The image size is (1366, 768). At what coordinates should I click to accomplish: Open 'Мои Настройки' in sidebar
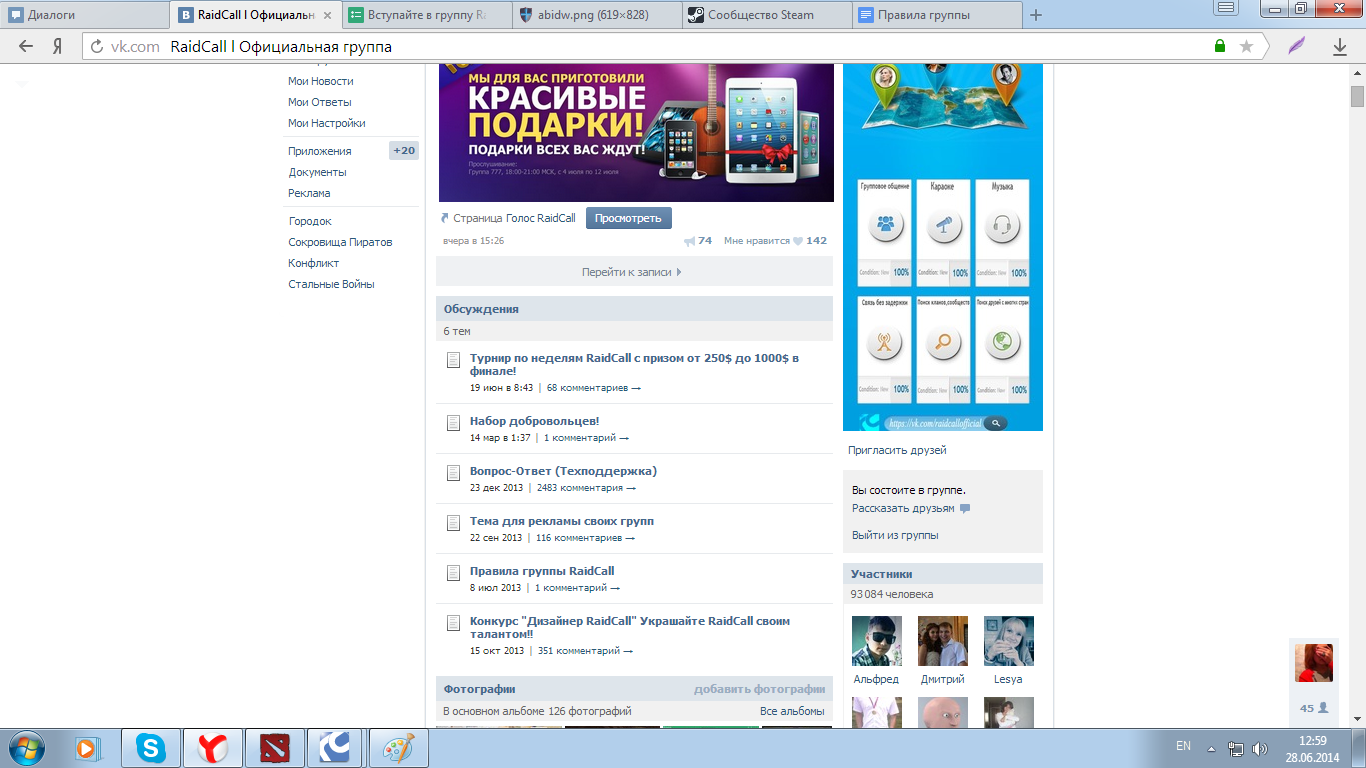point(327,123)
